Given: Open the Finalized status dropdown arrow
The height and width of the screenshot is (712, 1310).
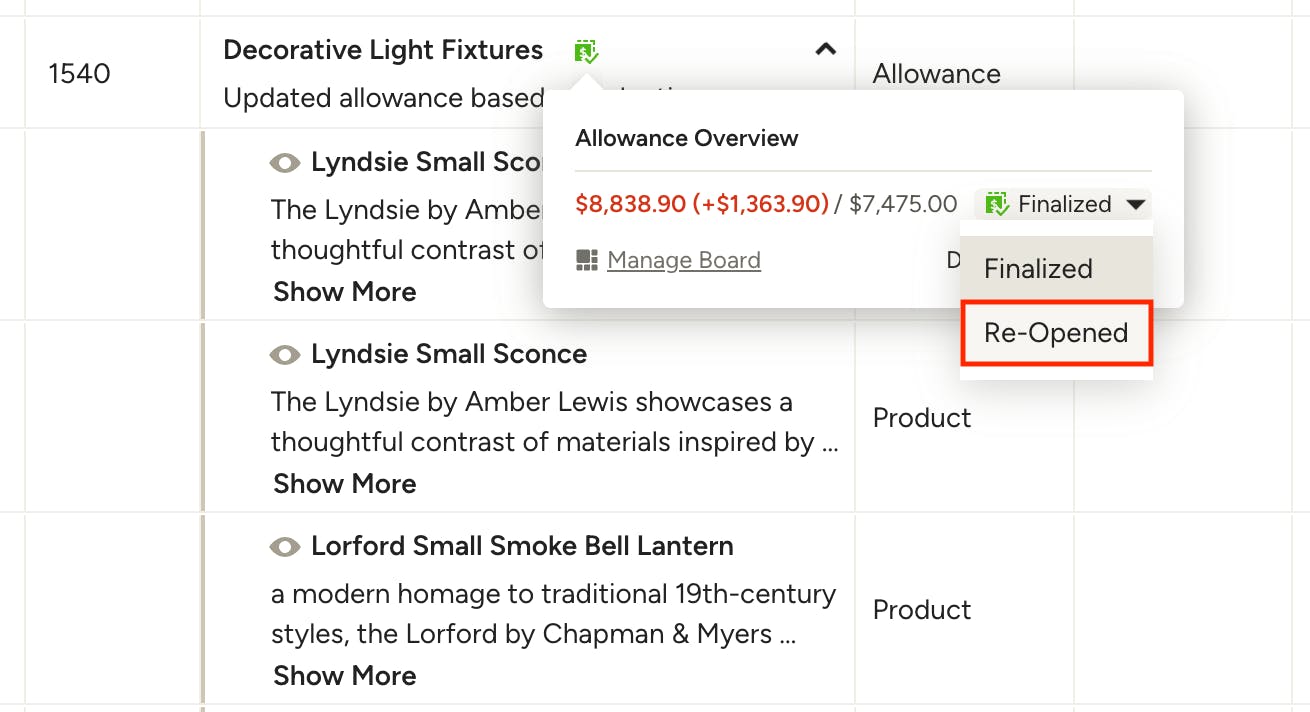Looking at the screenshot, I should point(1135,205).
